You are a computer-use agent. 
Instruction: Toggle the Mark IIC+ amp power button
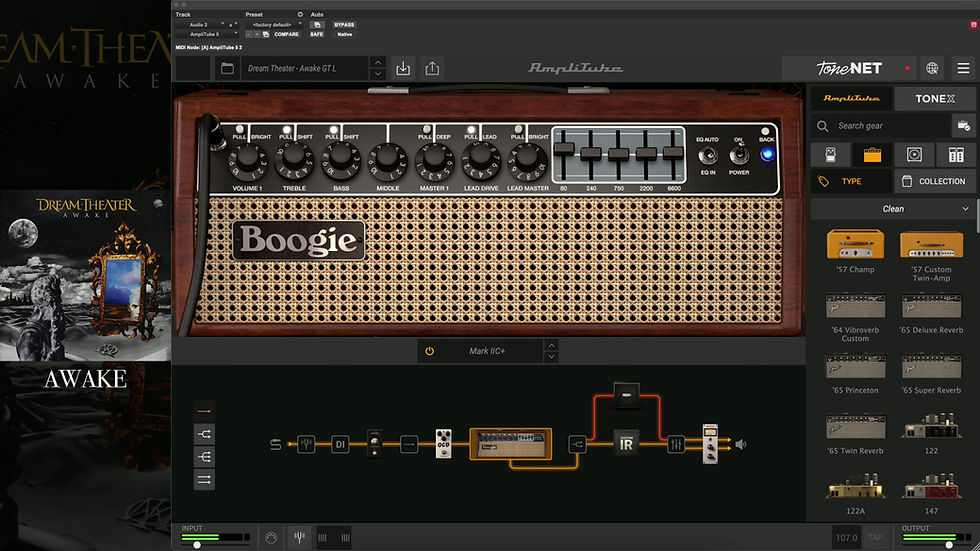[429, 351]
